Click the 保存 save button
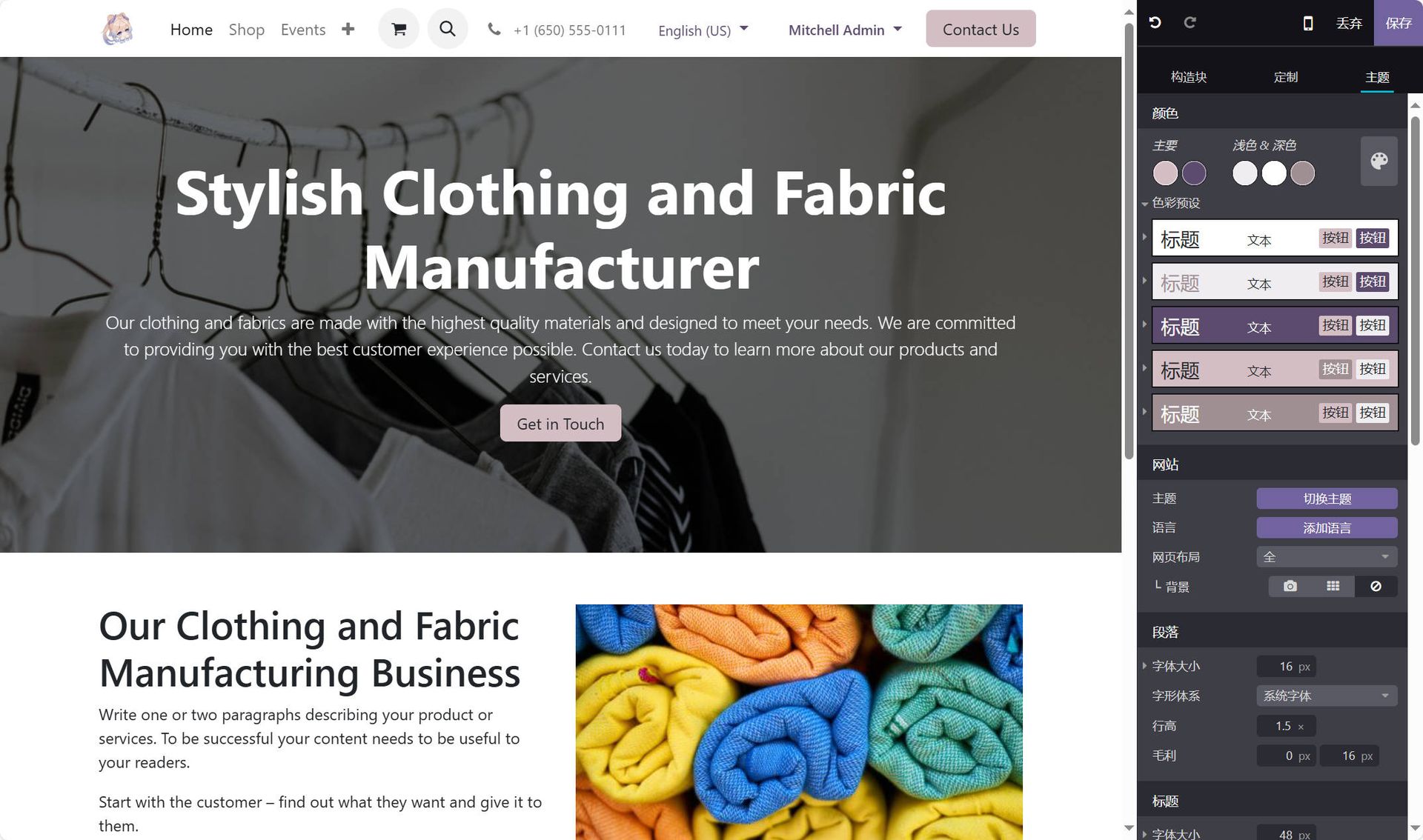1423x840 pixels. tap(1399, 23)
